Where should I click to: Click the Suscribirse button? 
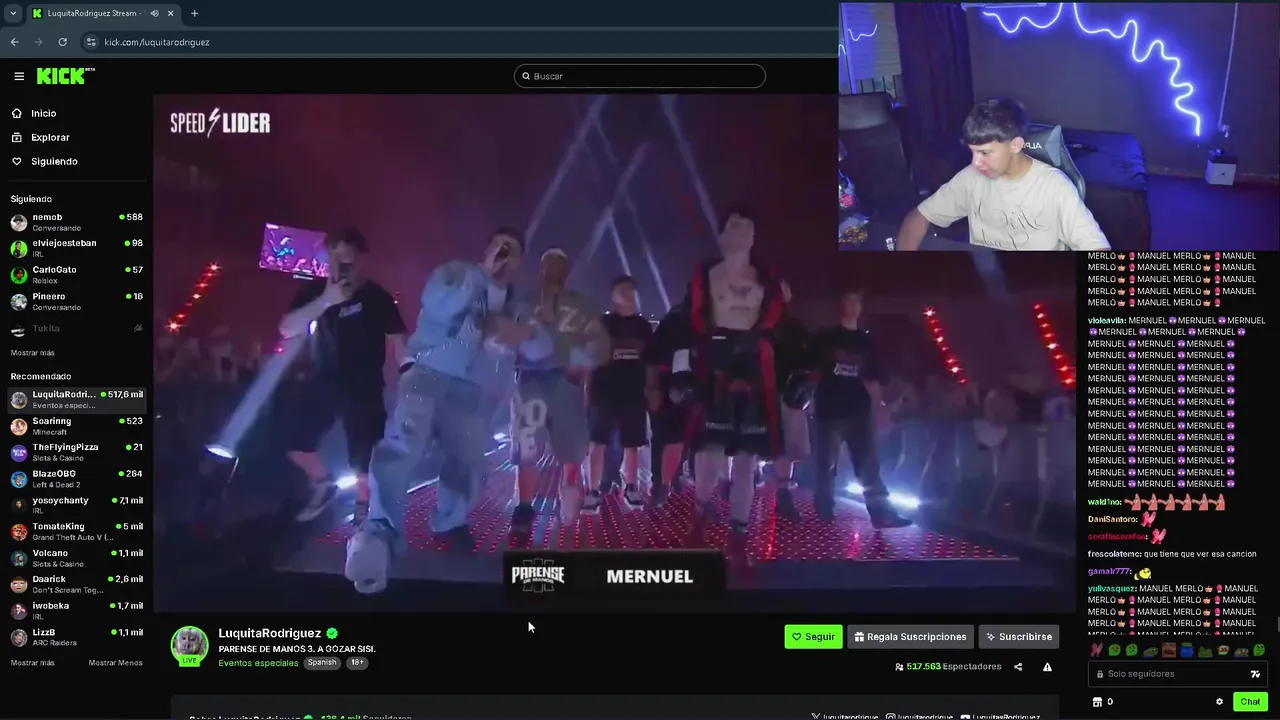1018,636
